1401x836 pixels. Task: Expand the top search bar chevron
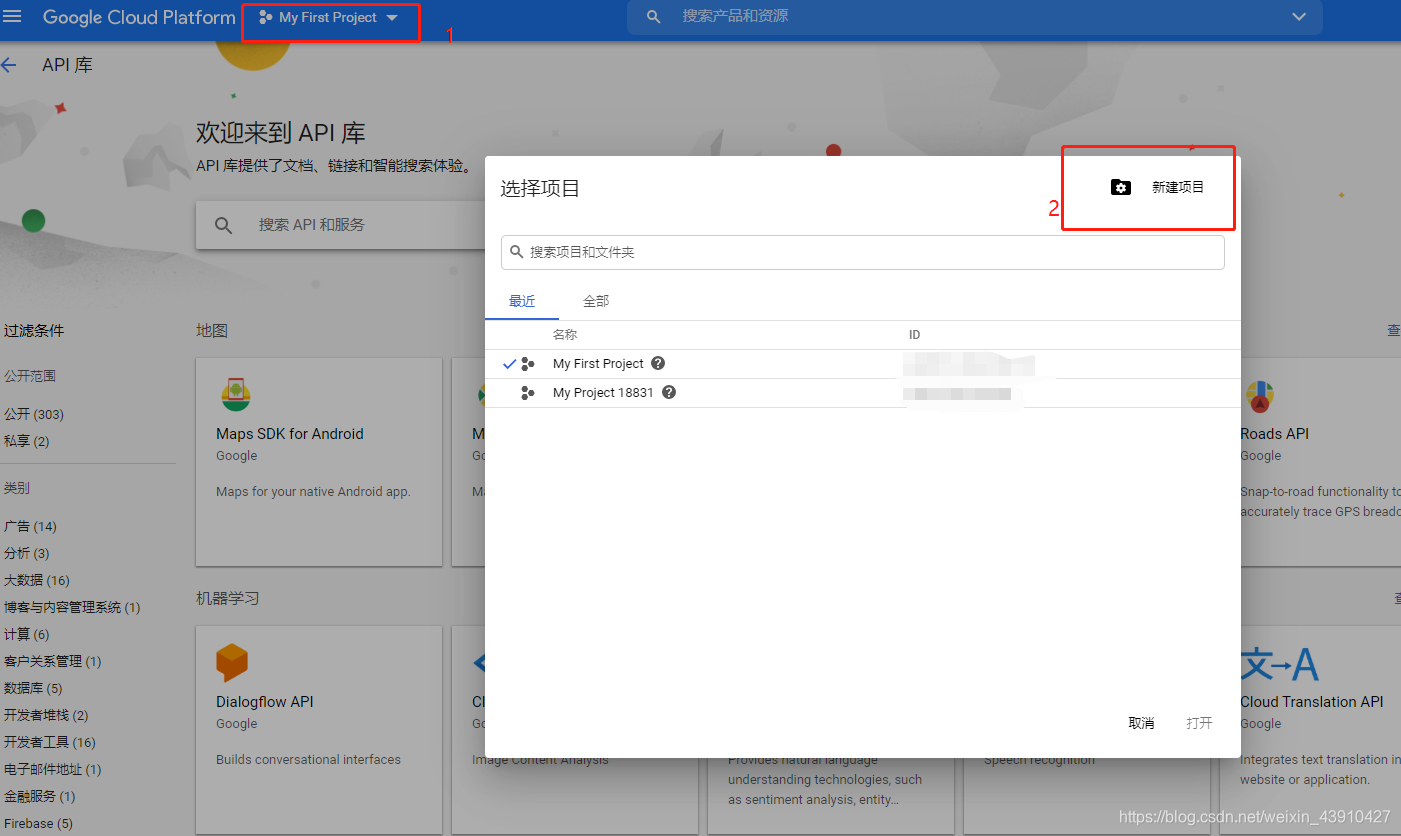(1299, 17)
